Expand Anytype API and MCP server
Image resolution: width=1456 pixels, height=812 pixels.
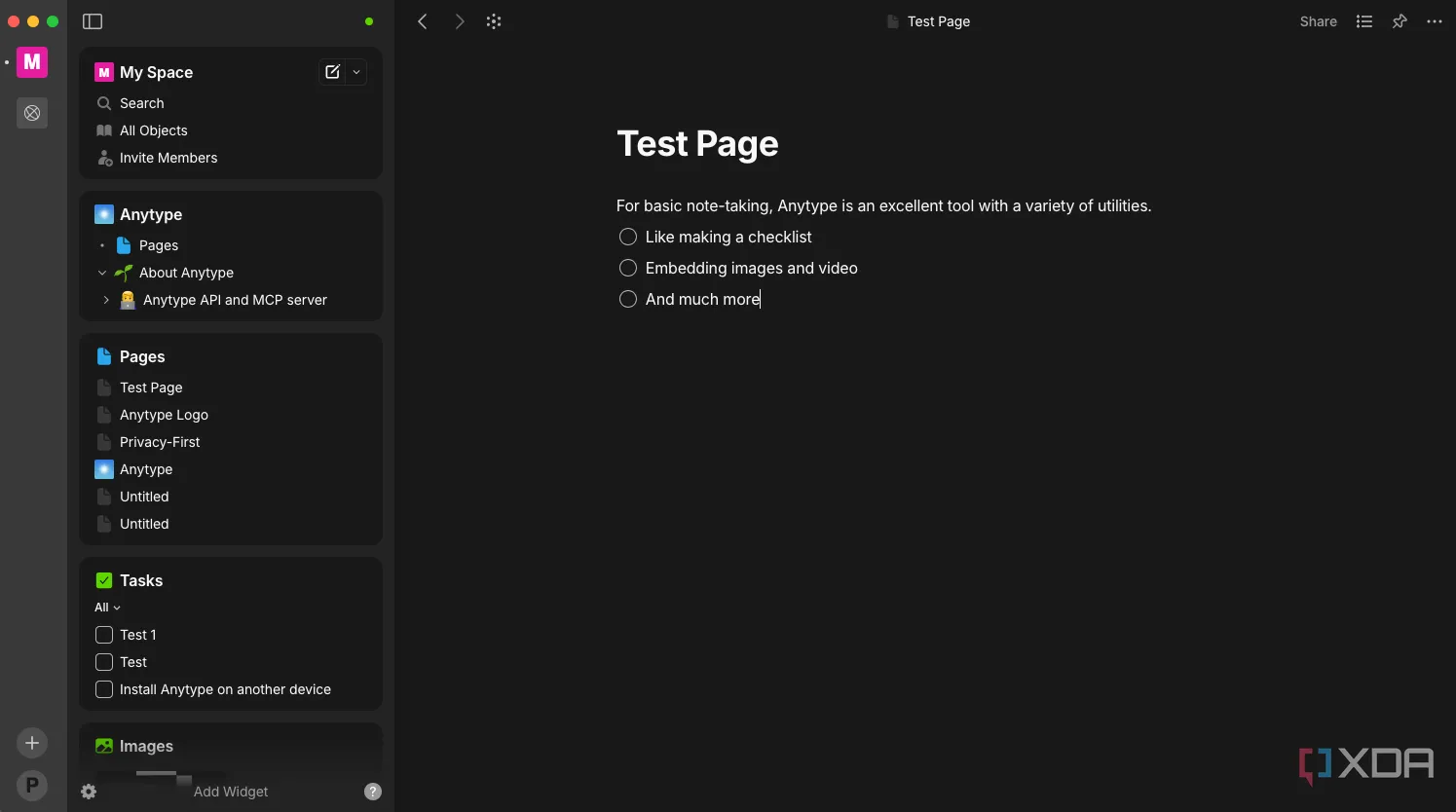click(106, 300)
